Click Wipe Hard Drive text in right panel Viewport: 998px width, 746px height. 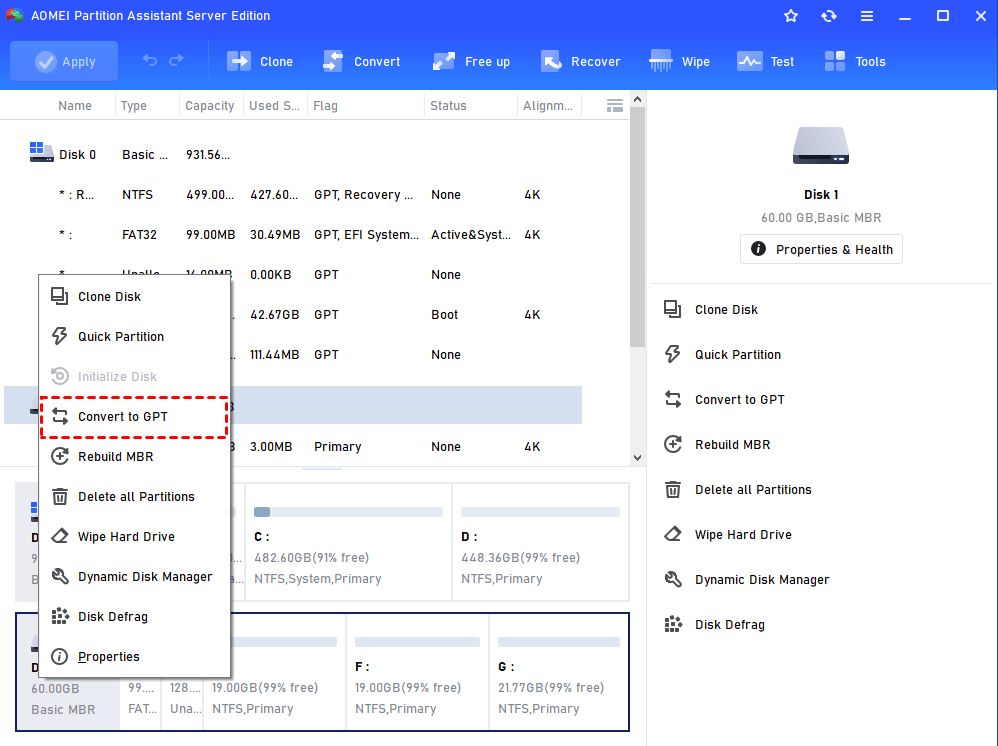[x=743, y=535]
